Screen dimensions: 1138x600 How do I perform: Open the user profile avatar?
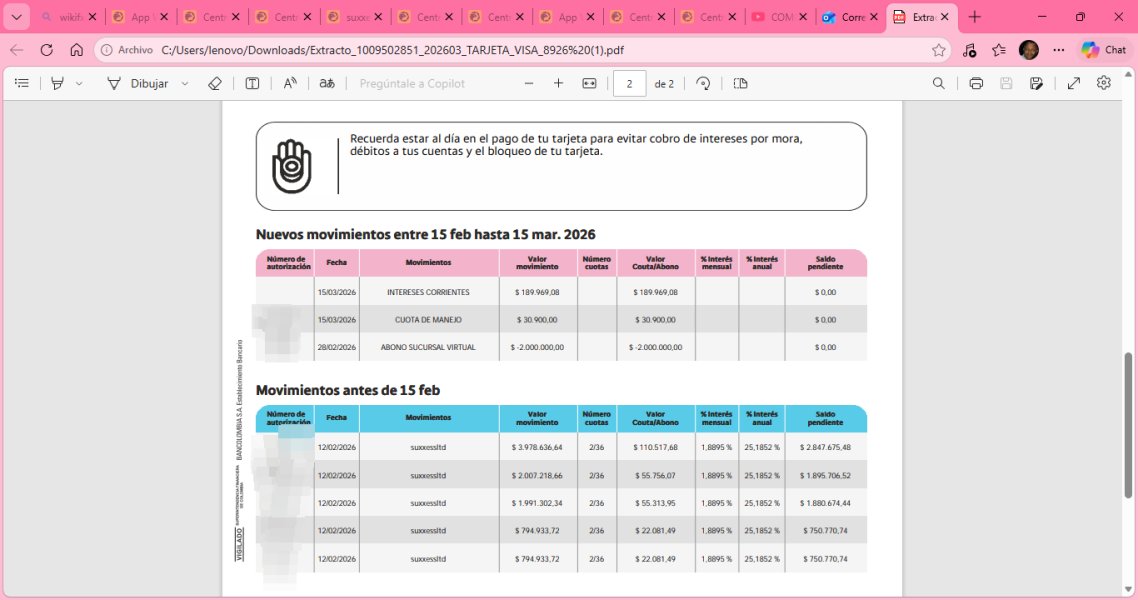coord(1028,50)
